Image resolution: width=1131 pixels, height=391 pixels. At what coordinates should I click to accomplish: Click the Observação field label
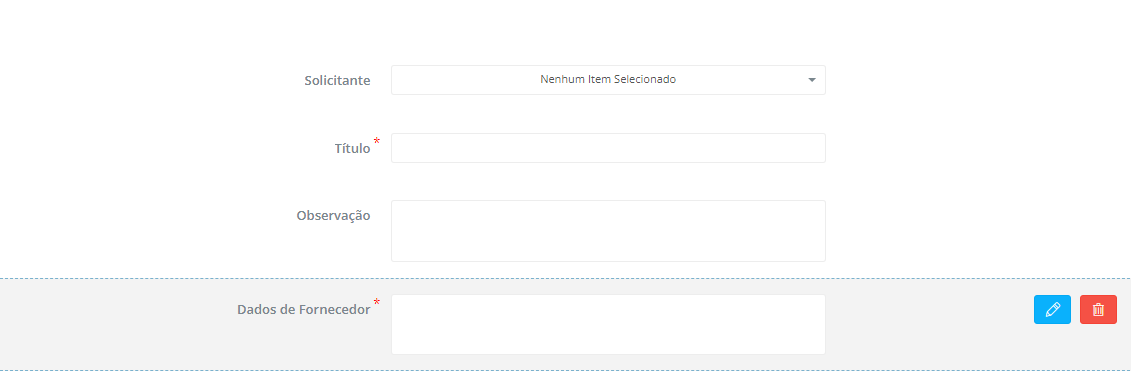333,215
